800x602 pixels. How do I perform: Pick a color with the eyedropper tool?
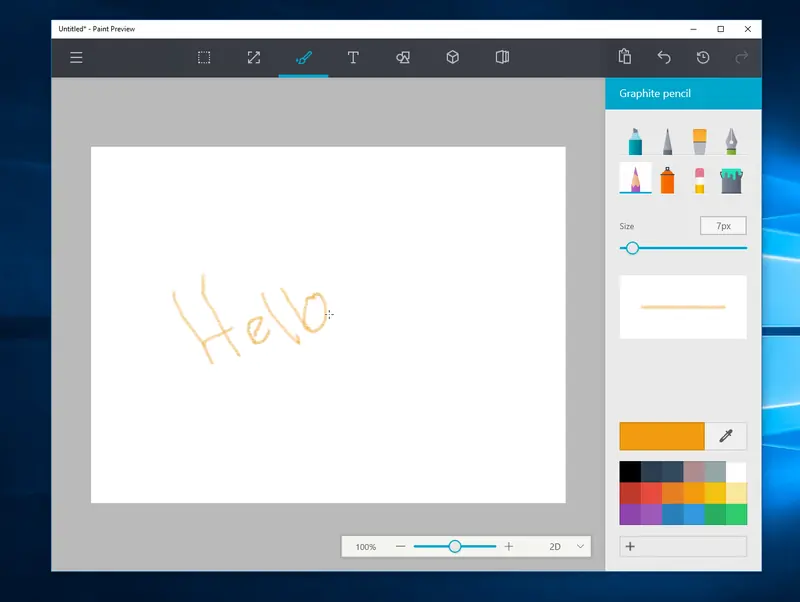click(725, 436)
